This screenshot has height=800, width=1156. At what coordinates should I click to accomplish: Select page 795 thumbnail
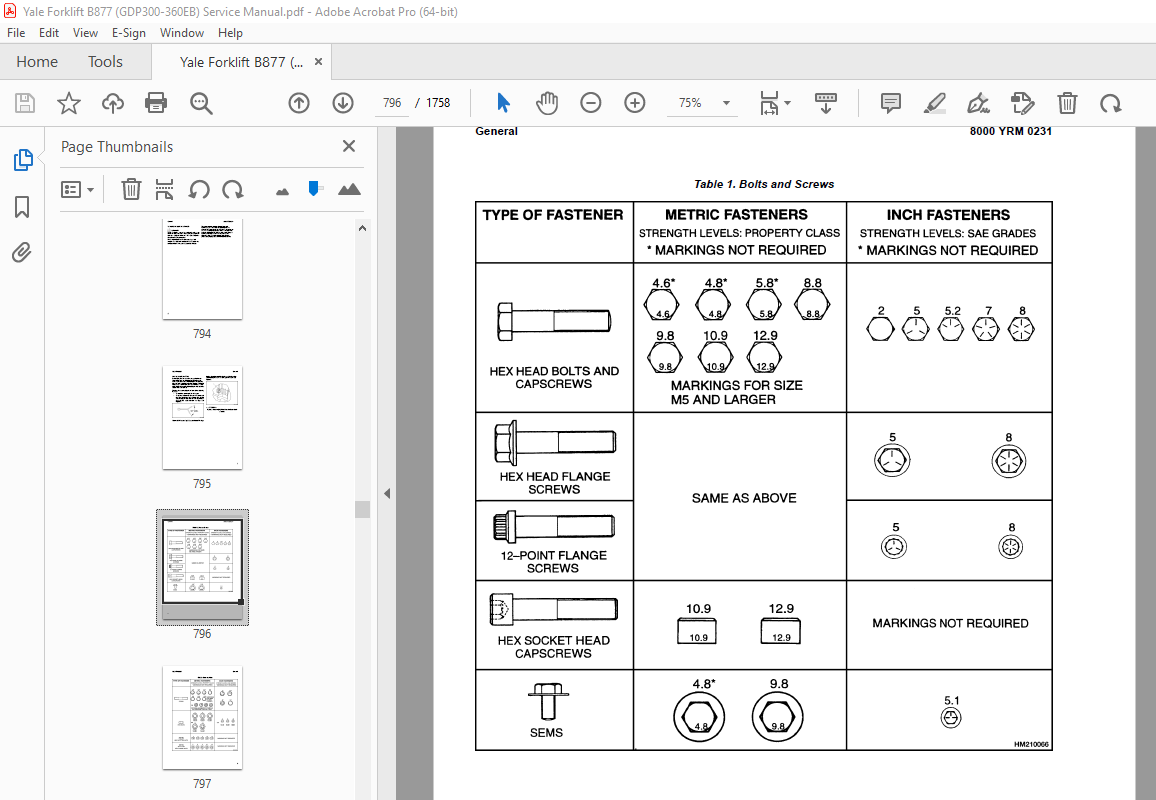(x=202, y=417)
